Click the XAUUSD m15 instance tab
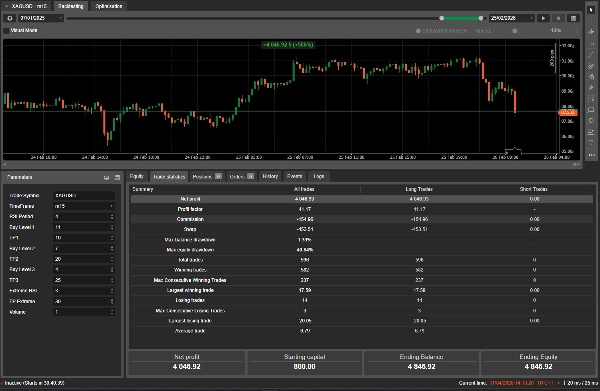 pos(26,6)
